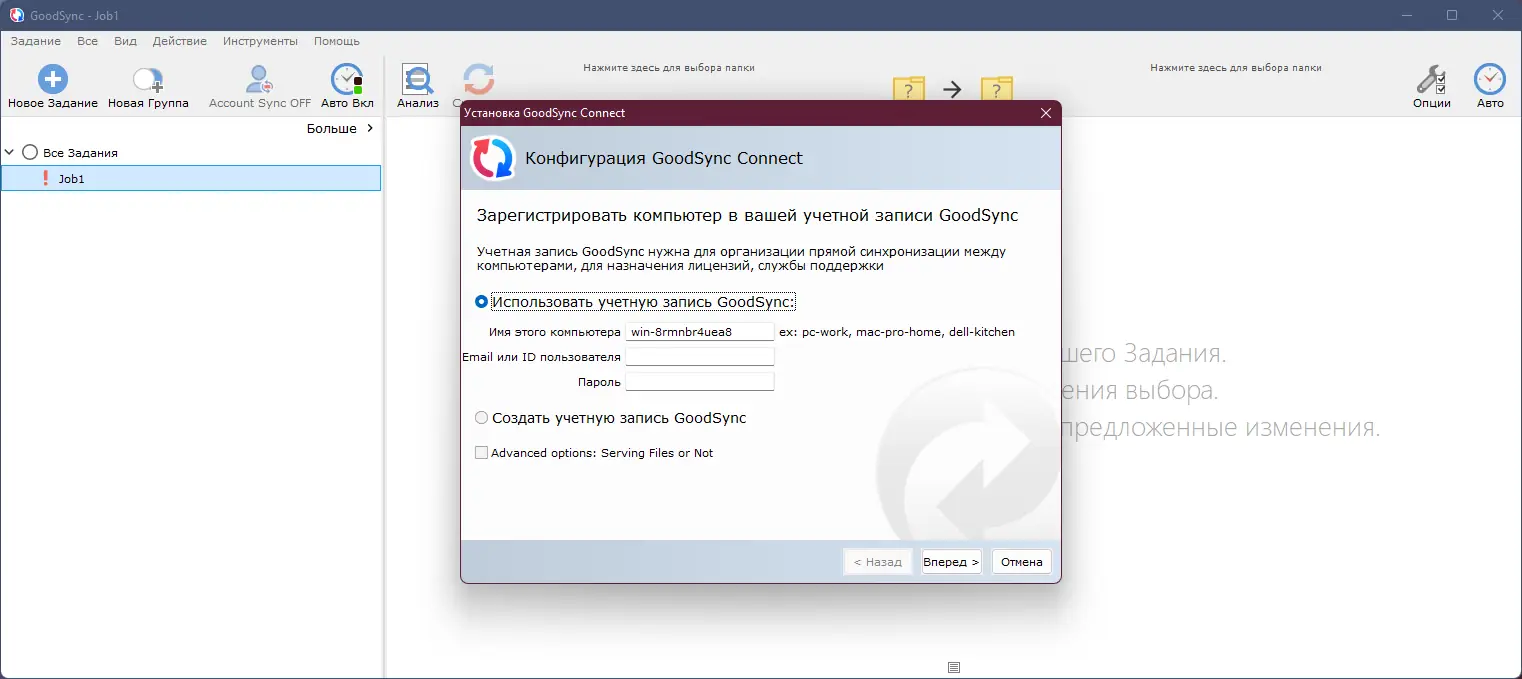1522x679 pixels.
Task: Click the Analyze (Анализ) toolbar icon
Action: pos(417,79)
